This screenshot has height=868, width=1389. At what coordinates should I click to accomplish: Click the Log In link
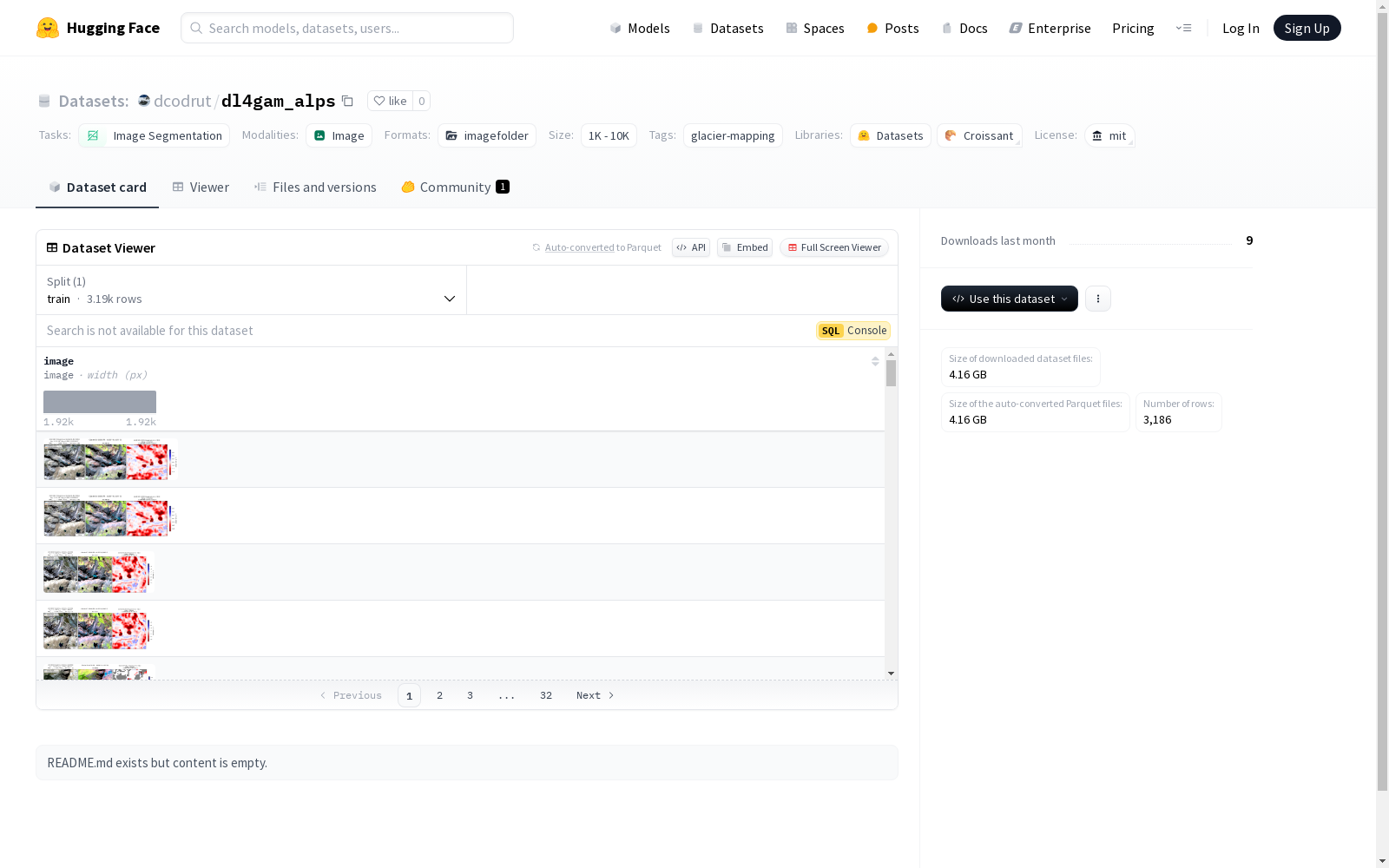1241,28
